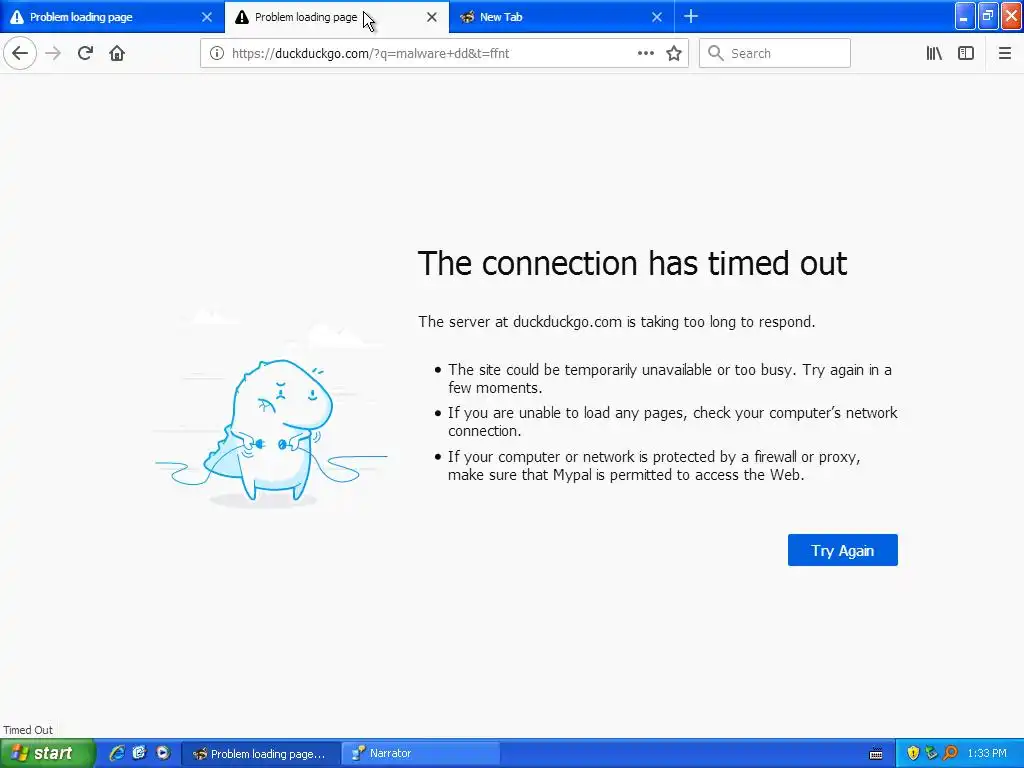This screenshot has height=768, width=1024.
Task: Click the duckduckgo.com address bar URL
Action: [x=370, y=54]
